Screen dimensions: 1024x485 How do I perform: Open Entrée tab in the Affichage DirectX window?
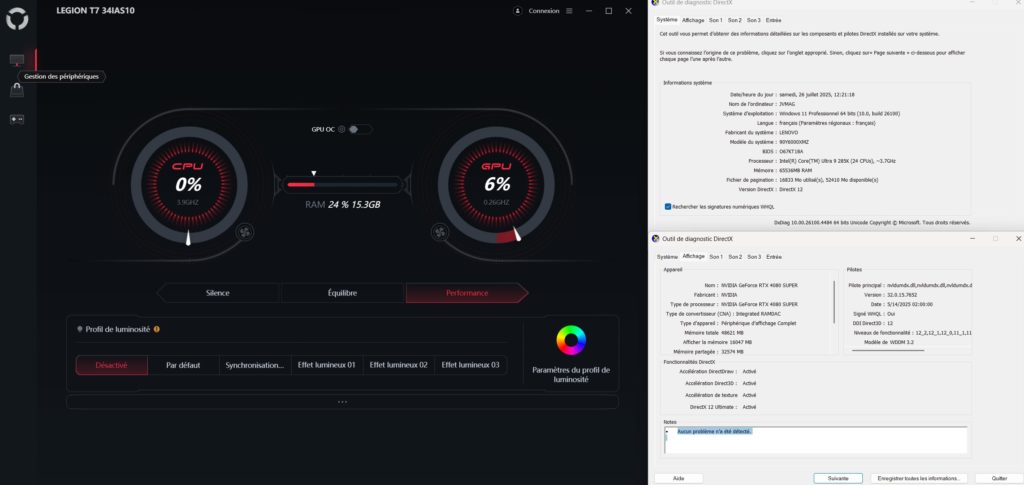pyautogui.click(x=773, y=257)
